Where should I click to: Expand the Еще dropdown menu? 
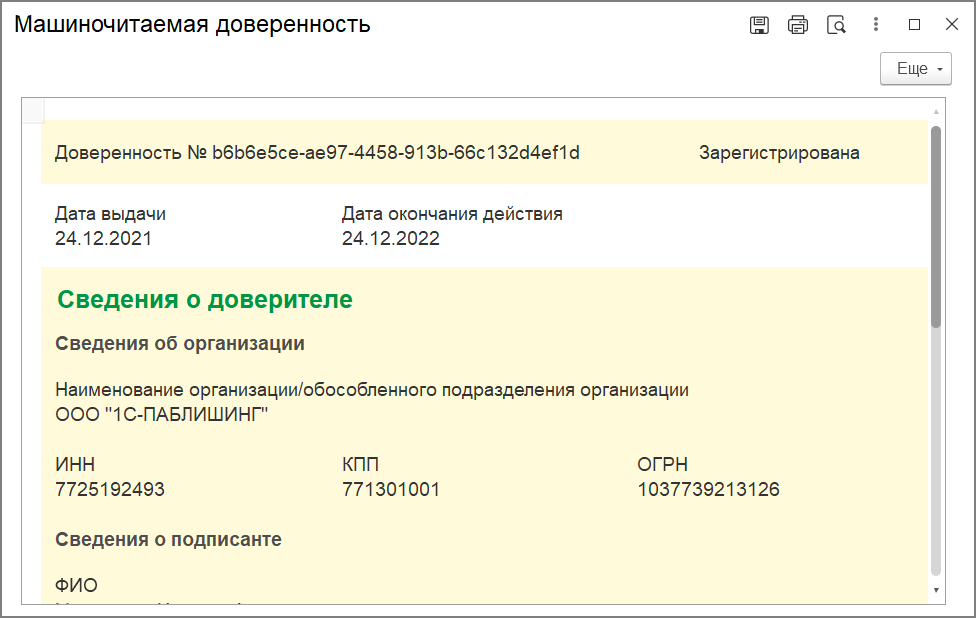(x=915, y=69)
